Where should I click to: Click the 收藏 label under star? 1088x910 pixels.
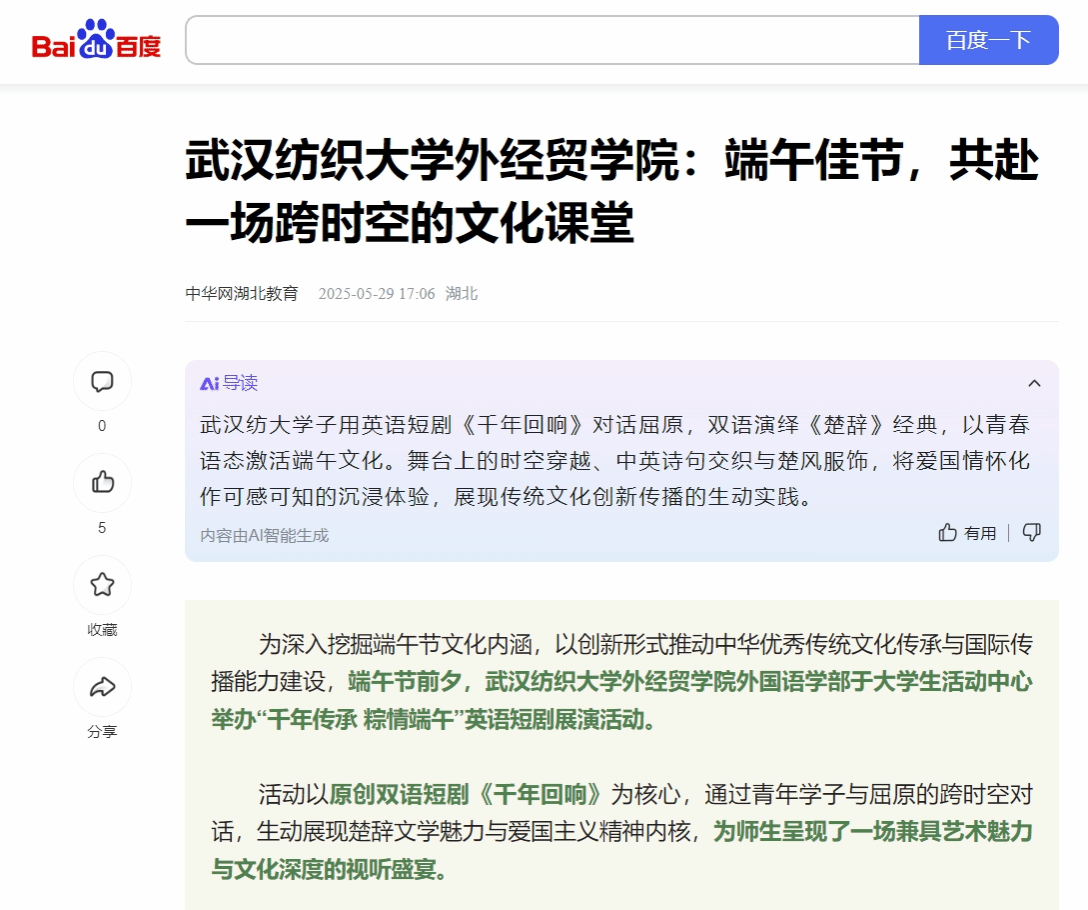coord(102,630)
